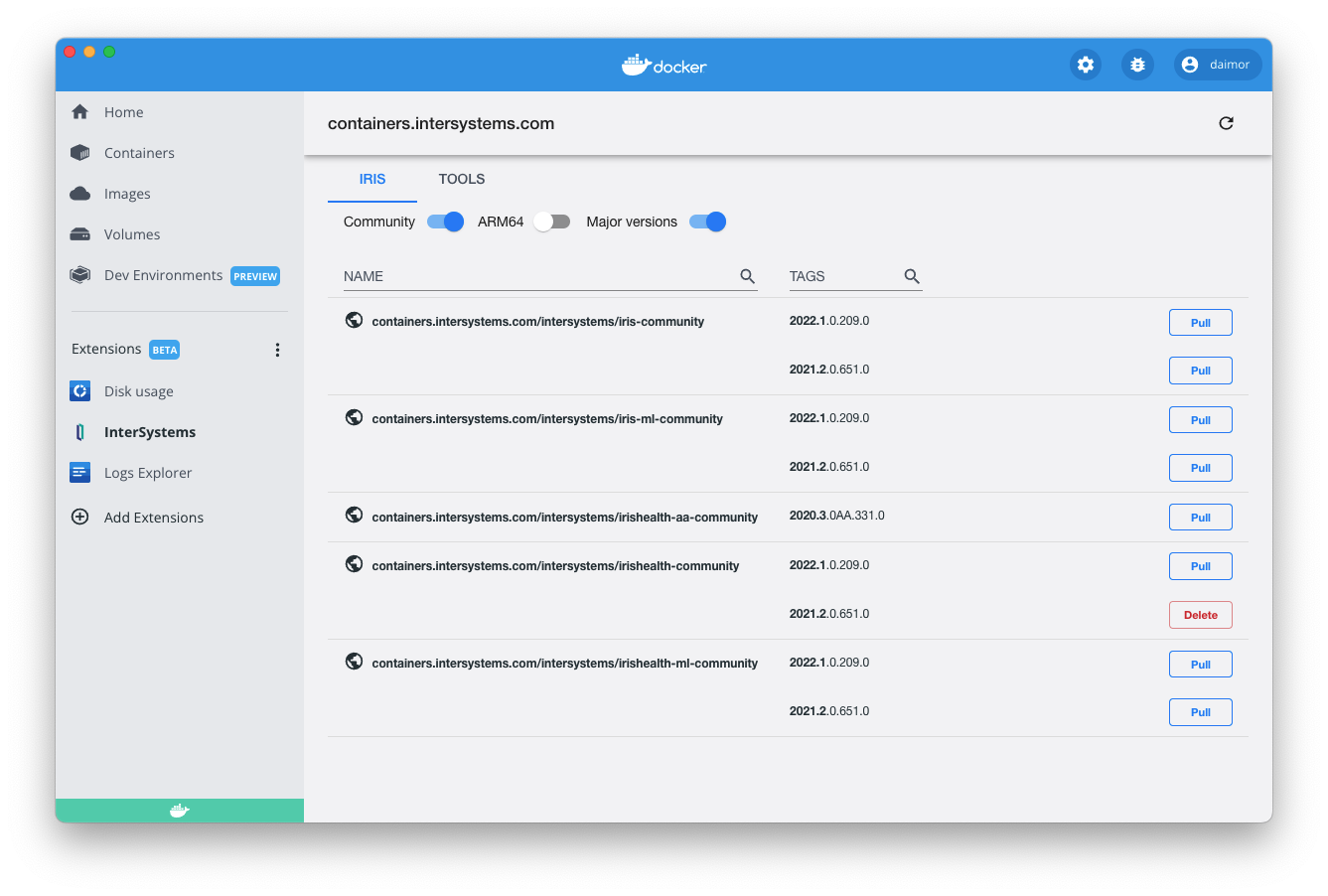
Task: Click the search icon in TAGS field
Action: tap(912, 276)
